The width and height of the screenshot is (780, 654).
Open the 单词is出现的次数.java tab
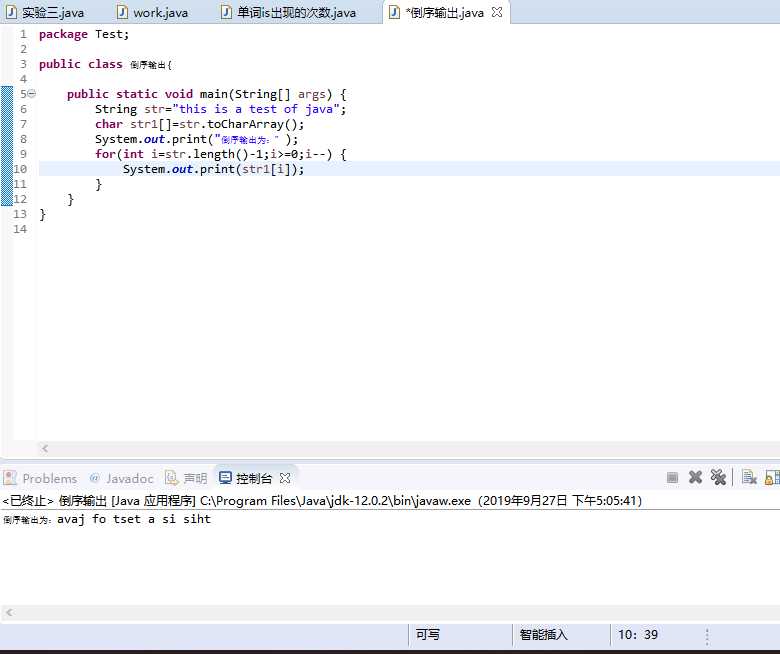tap(289, 12)
